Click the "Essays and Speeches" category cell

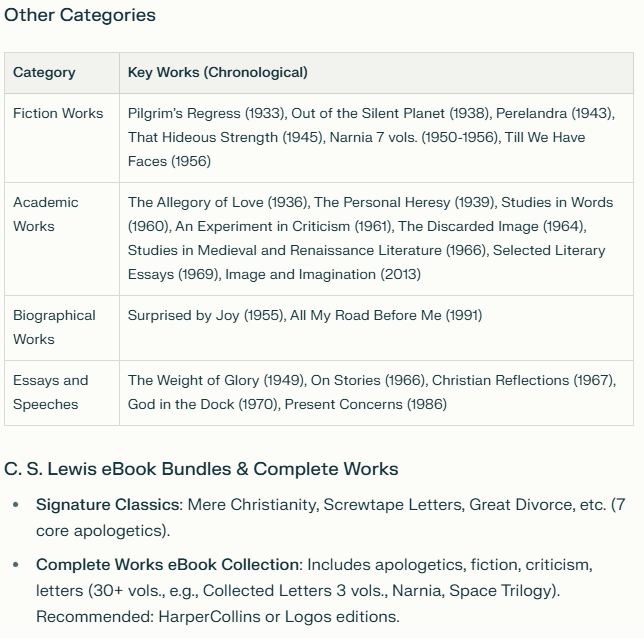(x=50, y=392)
